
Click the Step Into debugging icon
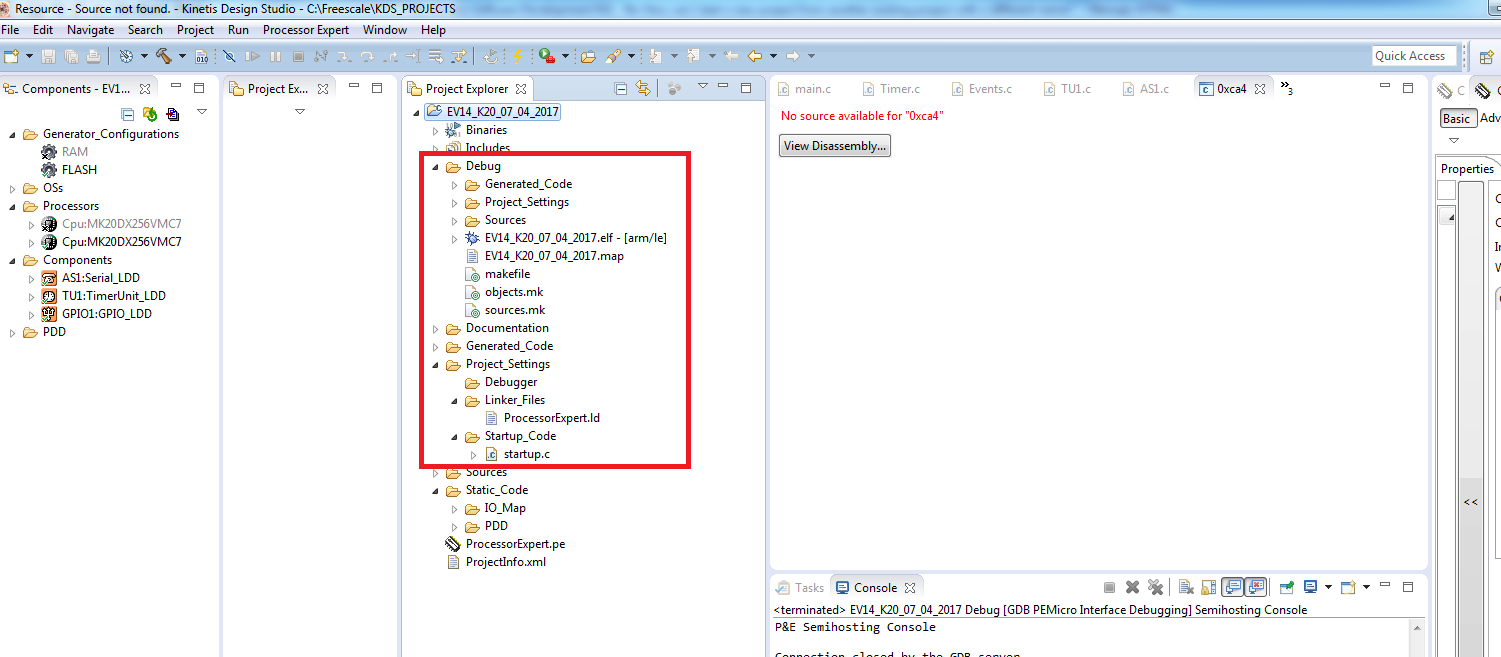[345, 56]
